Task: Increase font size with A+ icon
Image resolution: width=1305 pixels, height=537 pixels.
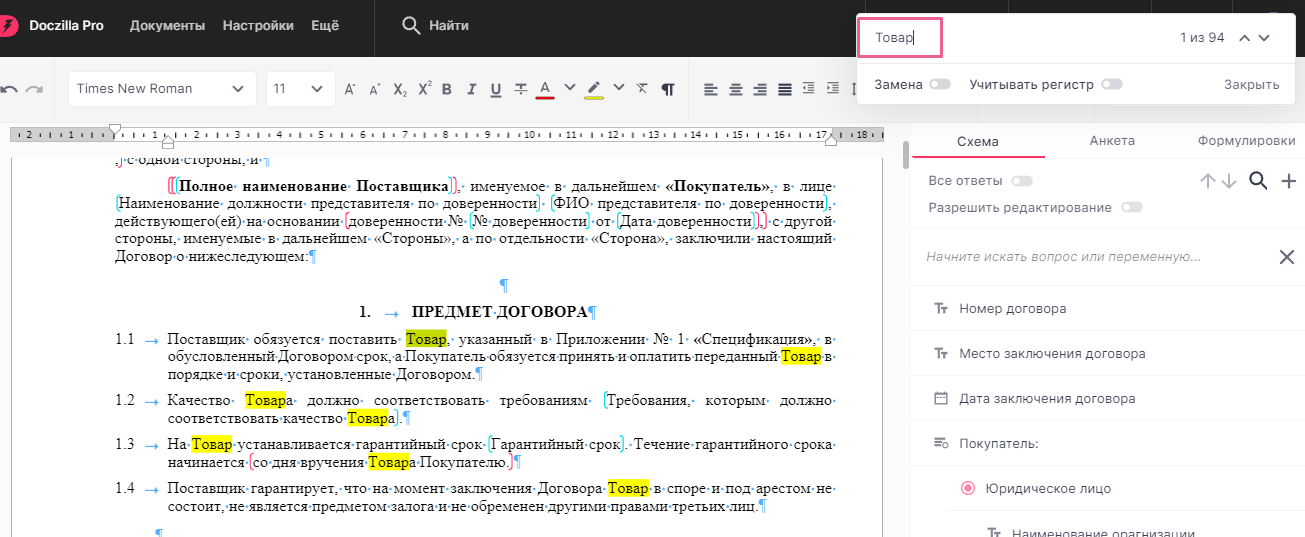Action: (x=350, y=89)
